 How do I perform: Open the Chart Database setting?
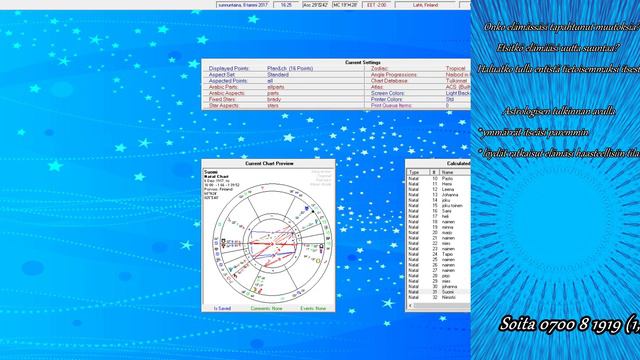click(x=389, y=81)
